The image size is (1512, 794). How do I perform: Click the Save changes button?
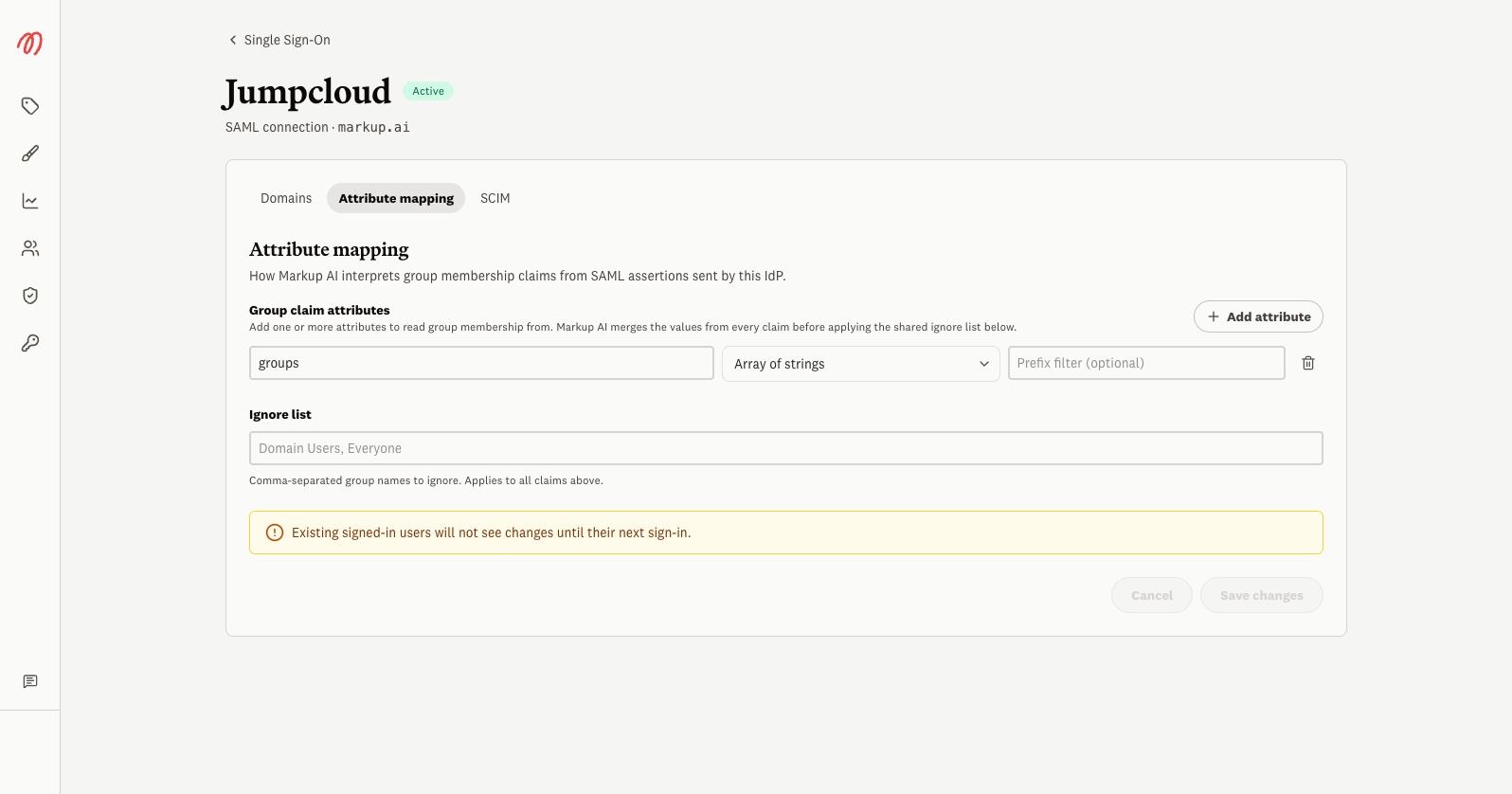(x=1262, y=595)
